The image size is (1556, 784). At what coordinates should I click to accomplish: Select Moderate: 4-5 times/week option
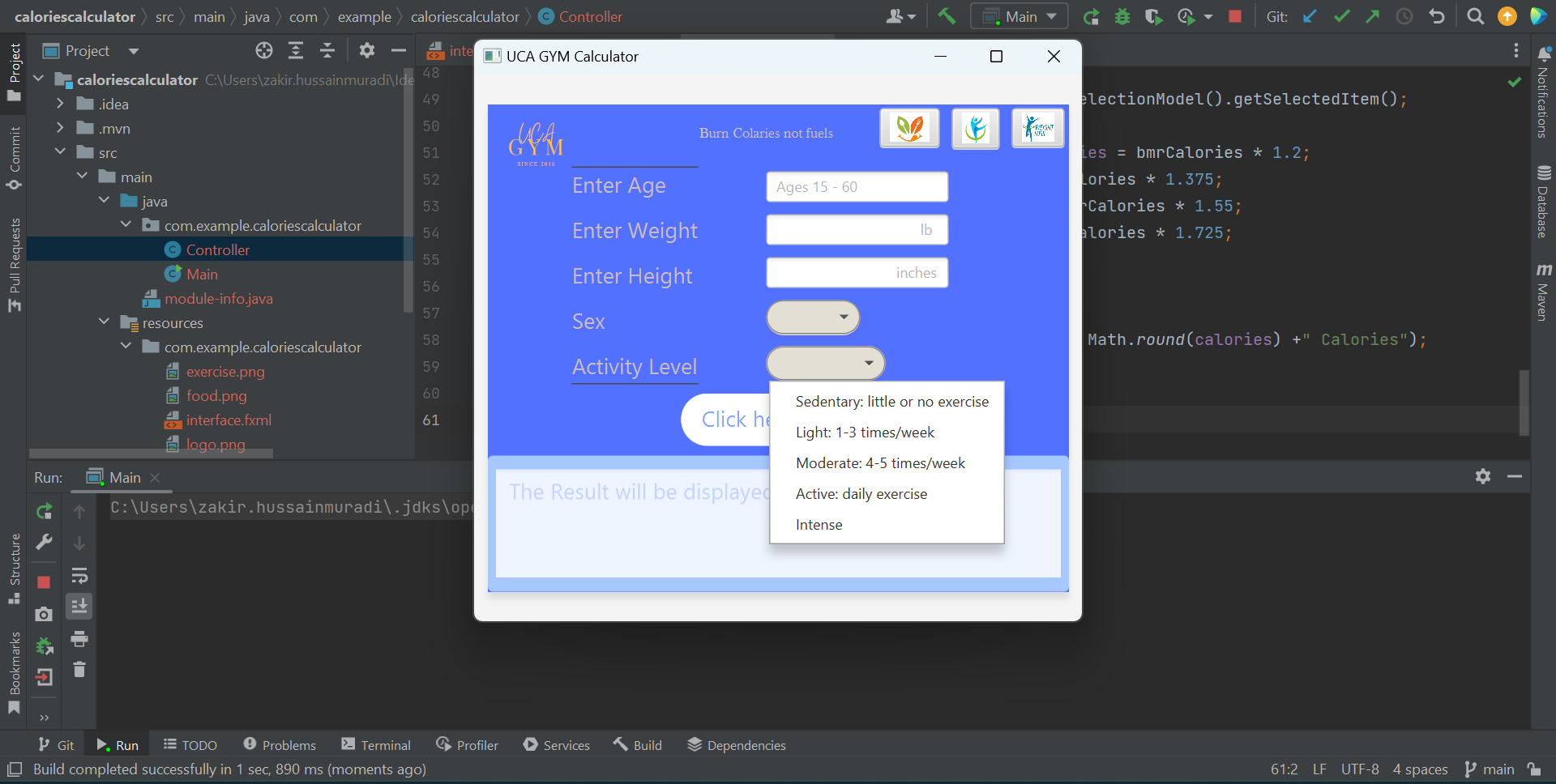[887, 463]
